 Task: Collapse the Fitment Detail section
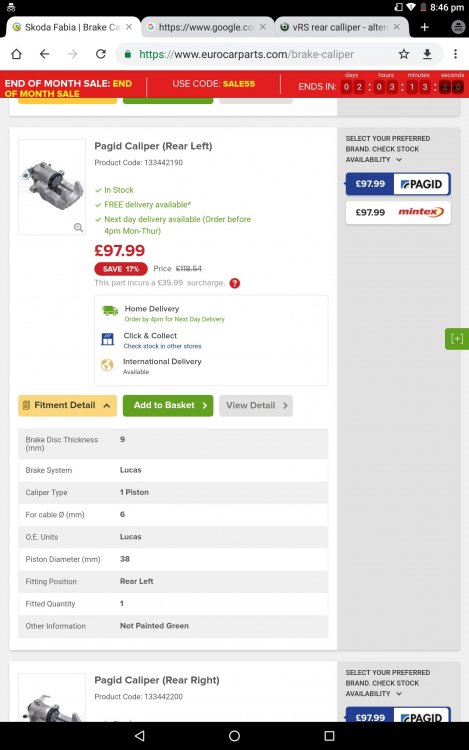(x=67, y=405)
